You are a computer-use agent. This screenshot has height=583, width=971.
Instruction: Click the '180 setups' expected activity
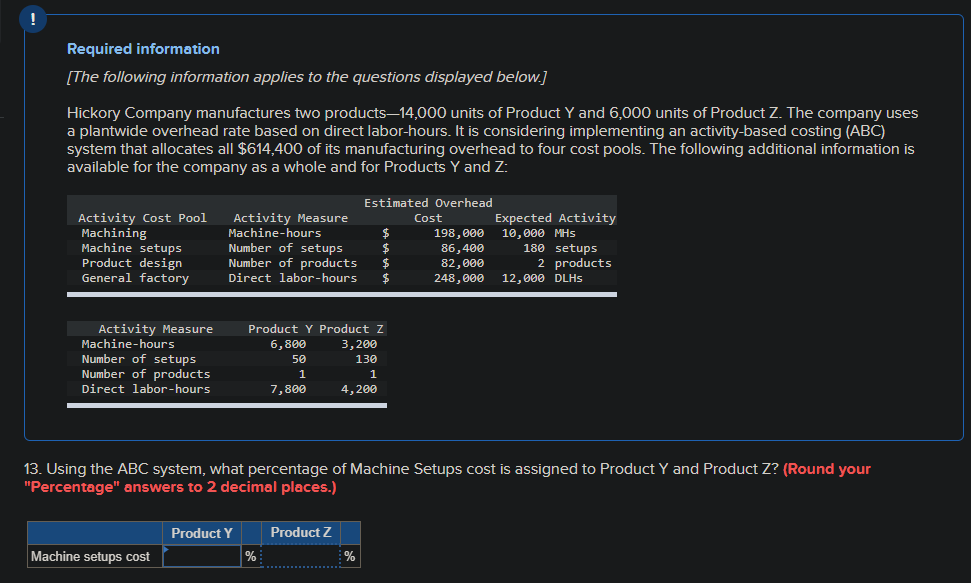coord(560,248)
